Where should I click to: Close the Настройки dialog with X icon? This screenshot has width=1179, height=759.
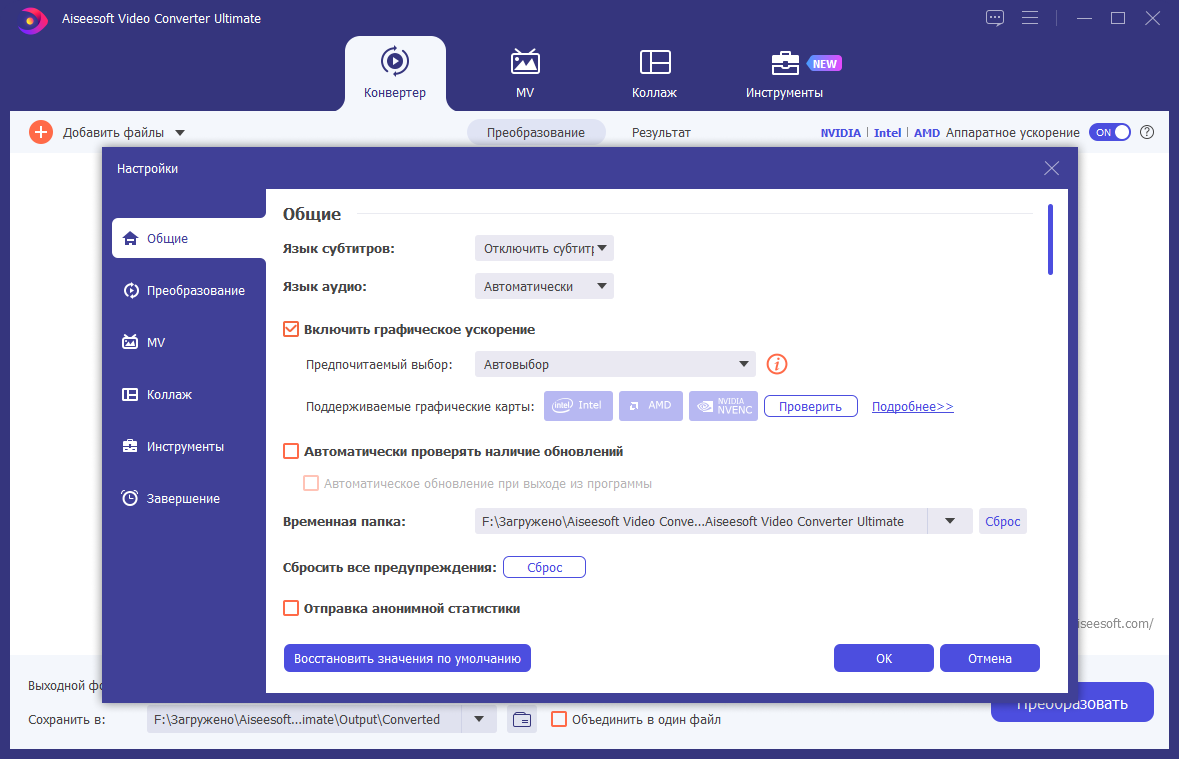1051,168
